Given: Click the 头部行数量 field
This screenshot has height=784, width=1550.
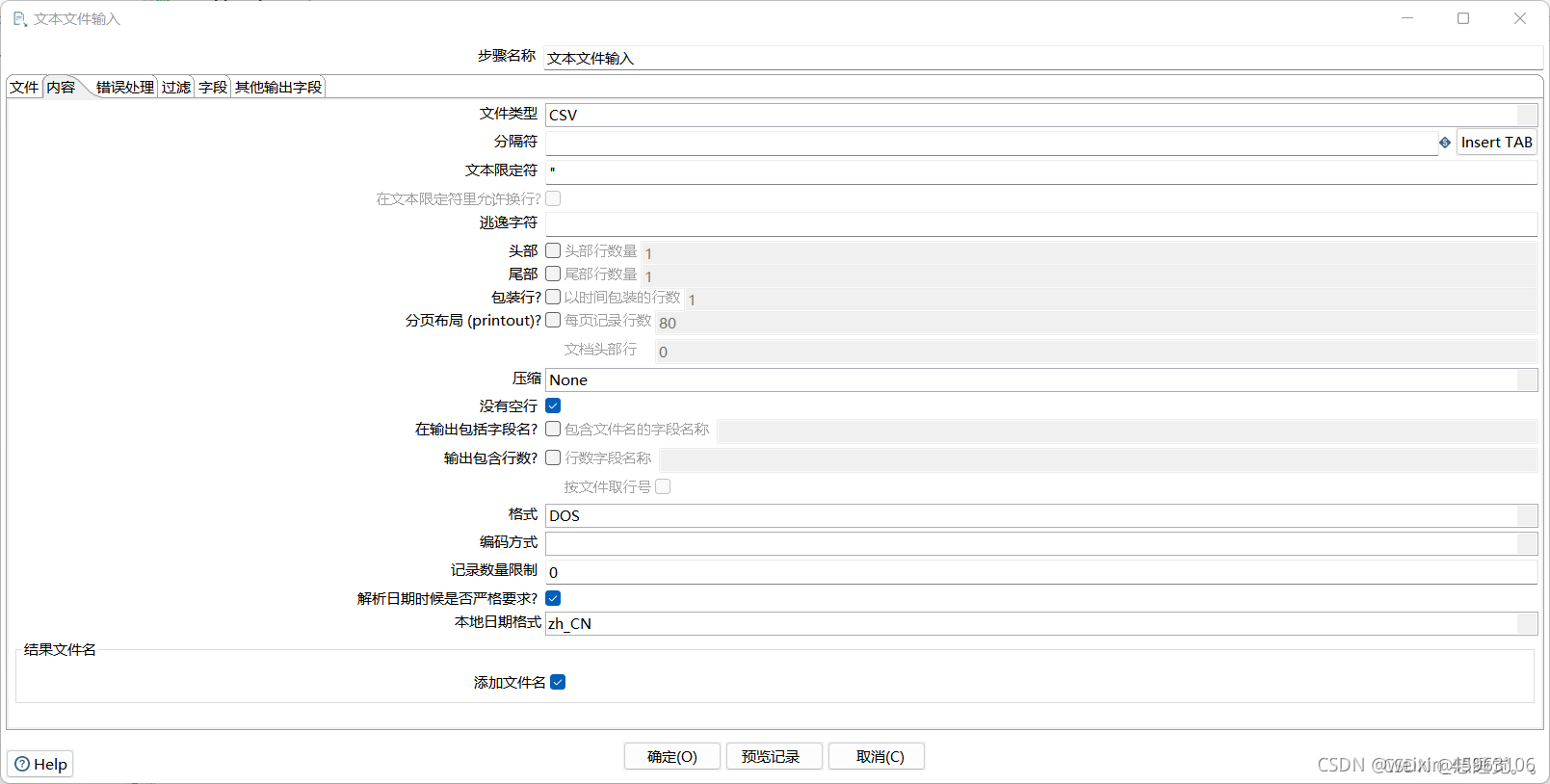Looking at the screenshot, I should click(1090, 252).
